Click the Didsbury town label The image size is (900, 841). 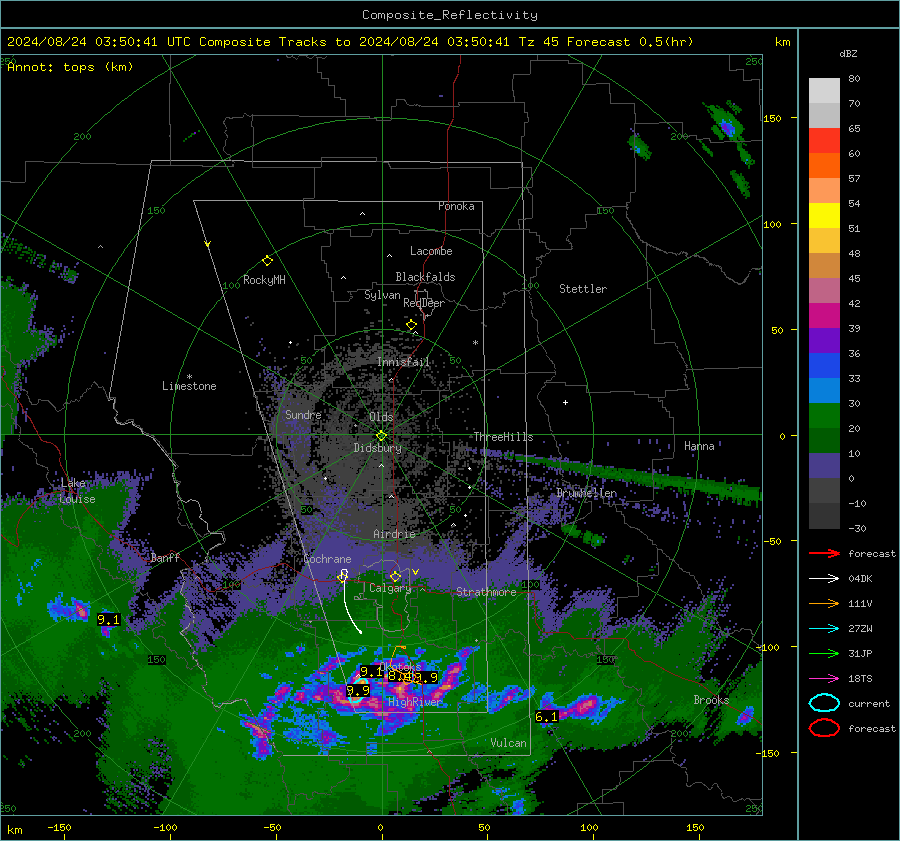pyautogui.click(x=378, y=448)
